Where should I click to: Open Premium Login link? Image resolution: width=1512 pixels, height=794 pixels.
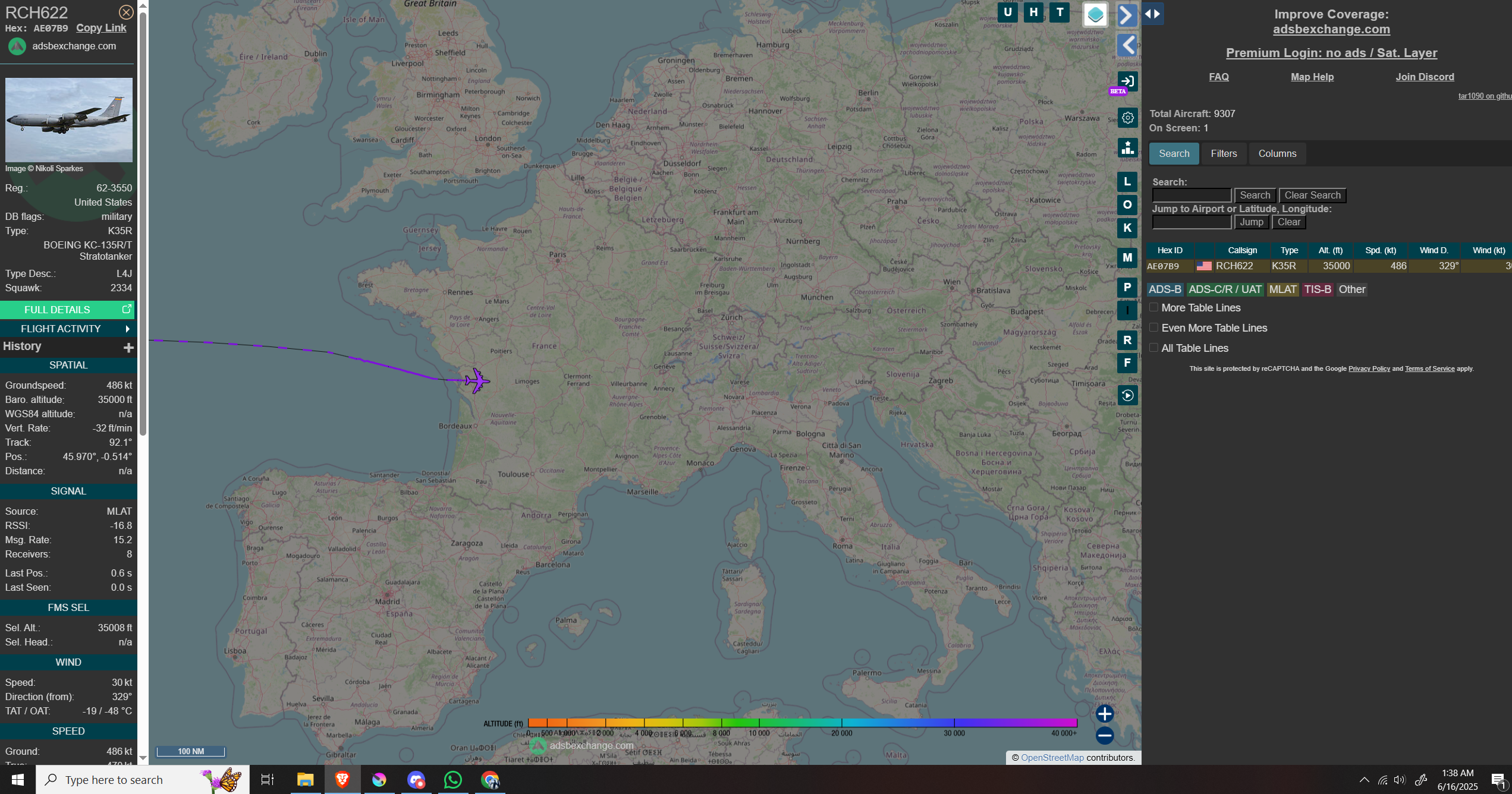pyautogui.click(x=1331, y=53)
